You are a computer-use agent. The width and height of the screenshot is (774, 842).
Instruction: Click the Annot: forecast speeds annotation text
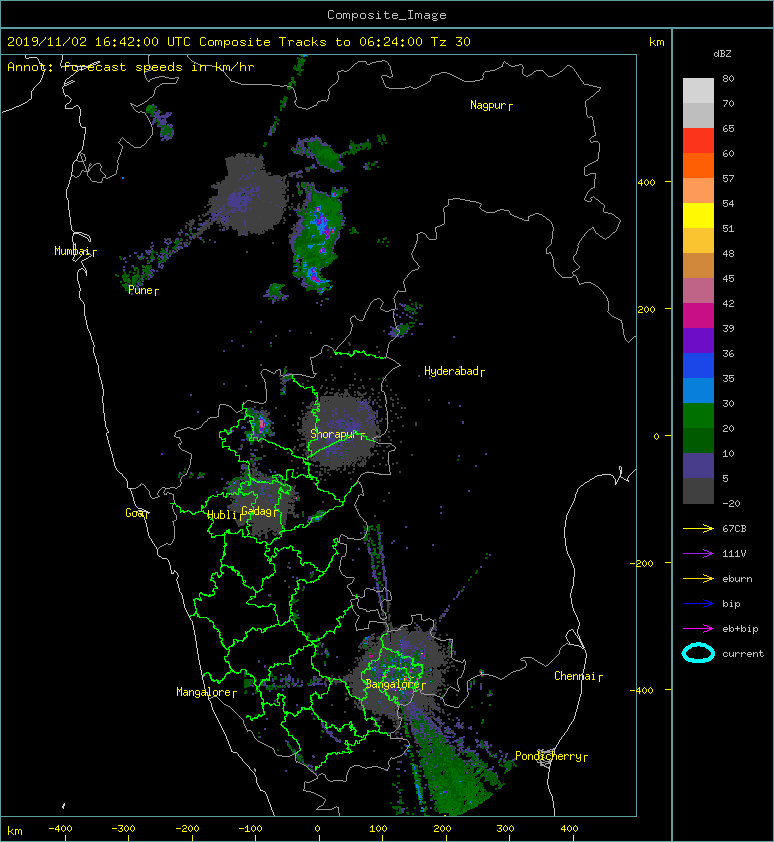[x=131, y=67]
